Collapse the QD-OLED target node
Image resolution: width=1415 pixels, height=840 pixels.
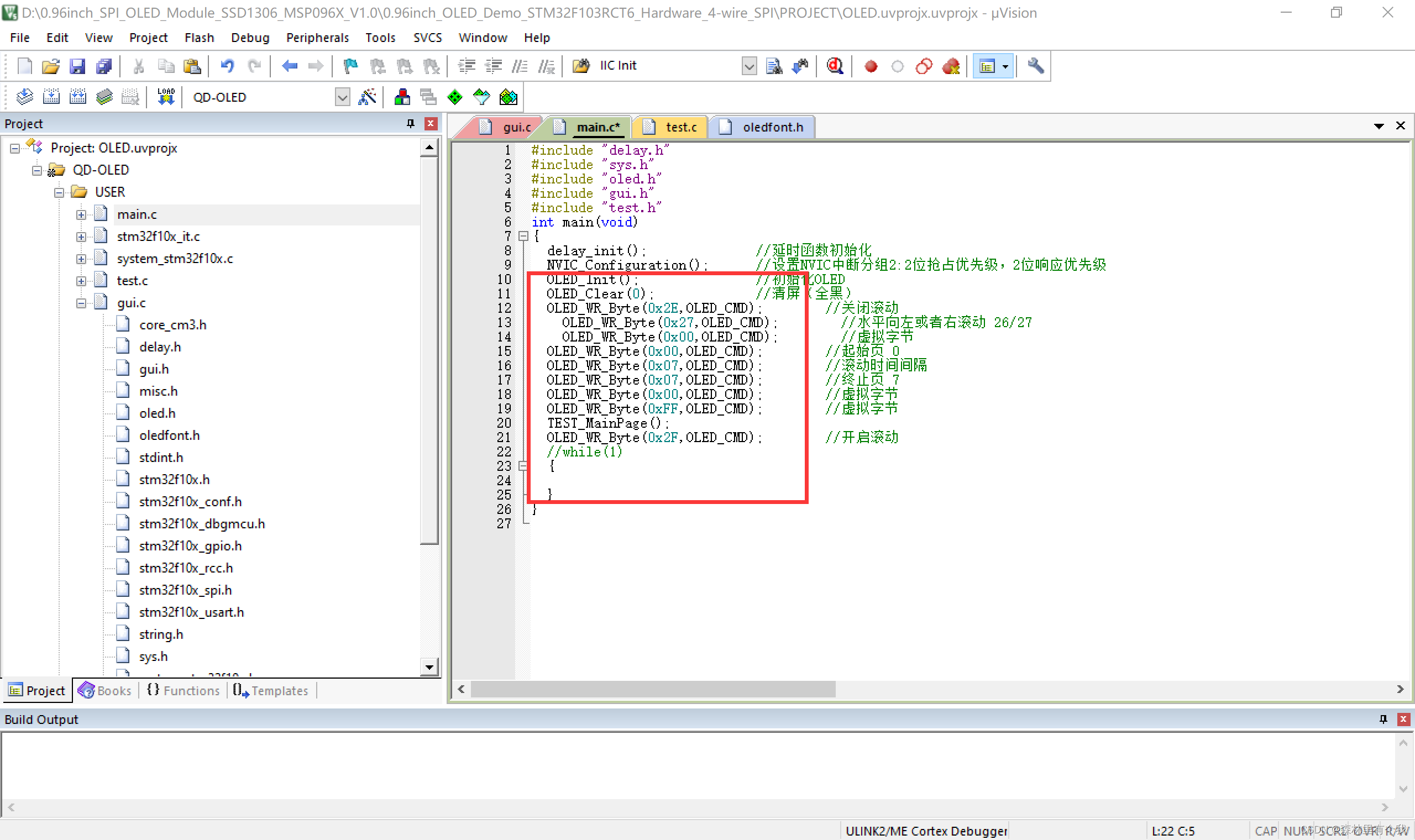38,170
